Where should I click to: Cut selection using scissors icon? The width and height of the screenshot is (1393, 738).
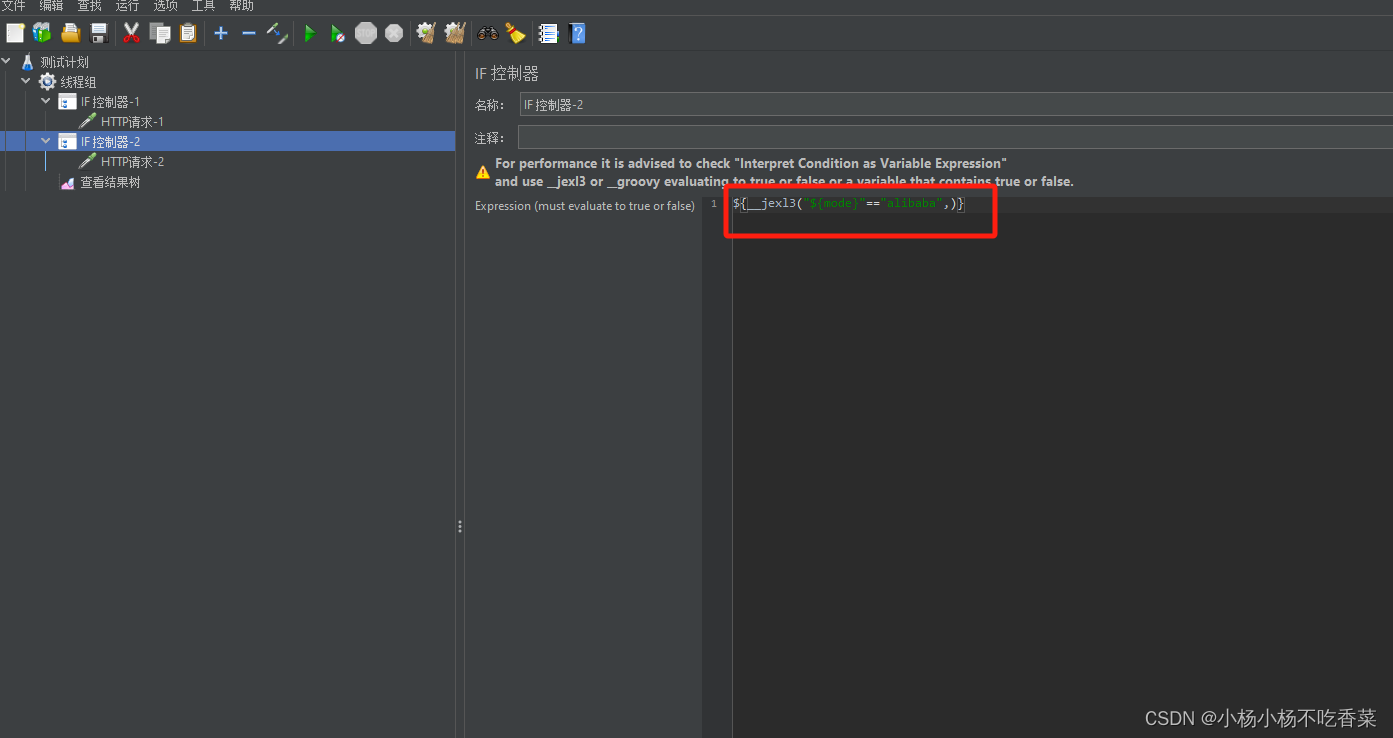tap(131, 33)
